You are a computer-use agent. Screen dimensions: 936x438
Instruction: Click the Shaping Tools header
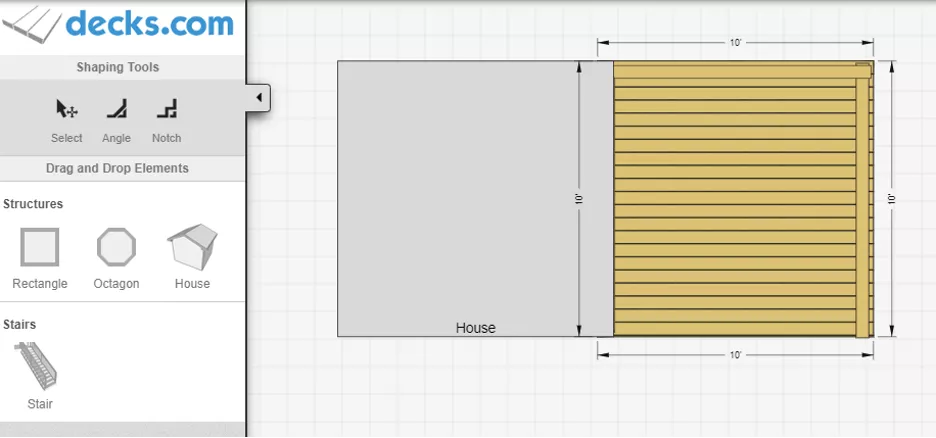pos(118,67)
